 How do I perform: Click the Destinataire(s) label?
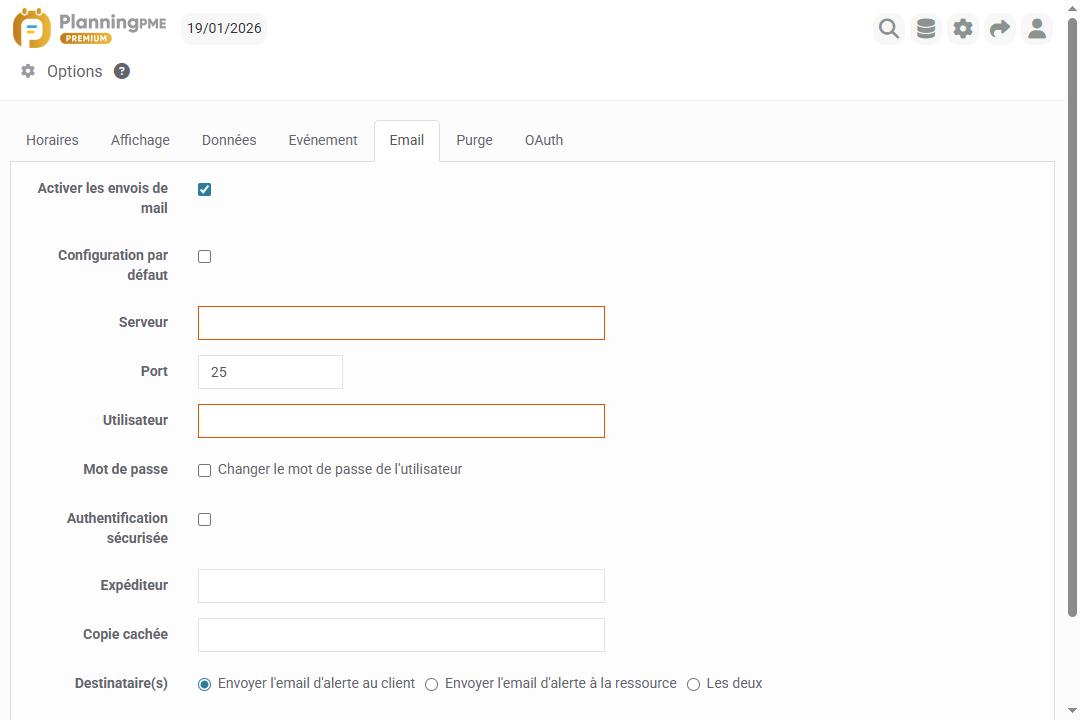(x=121, y=683)
